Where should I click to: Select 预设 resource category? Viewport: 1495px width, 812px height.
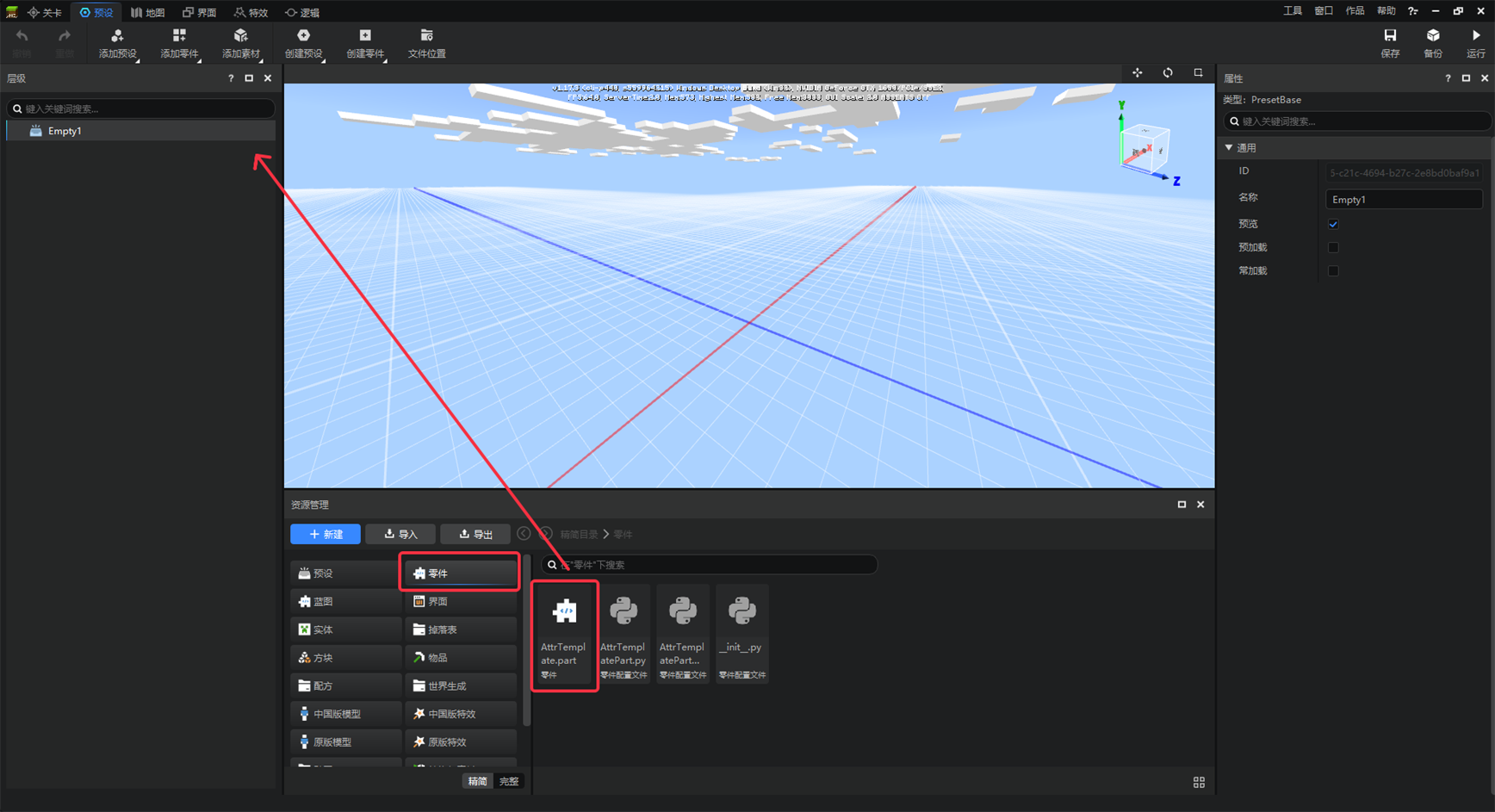click(x=345, y=573)
